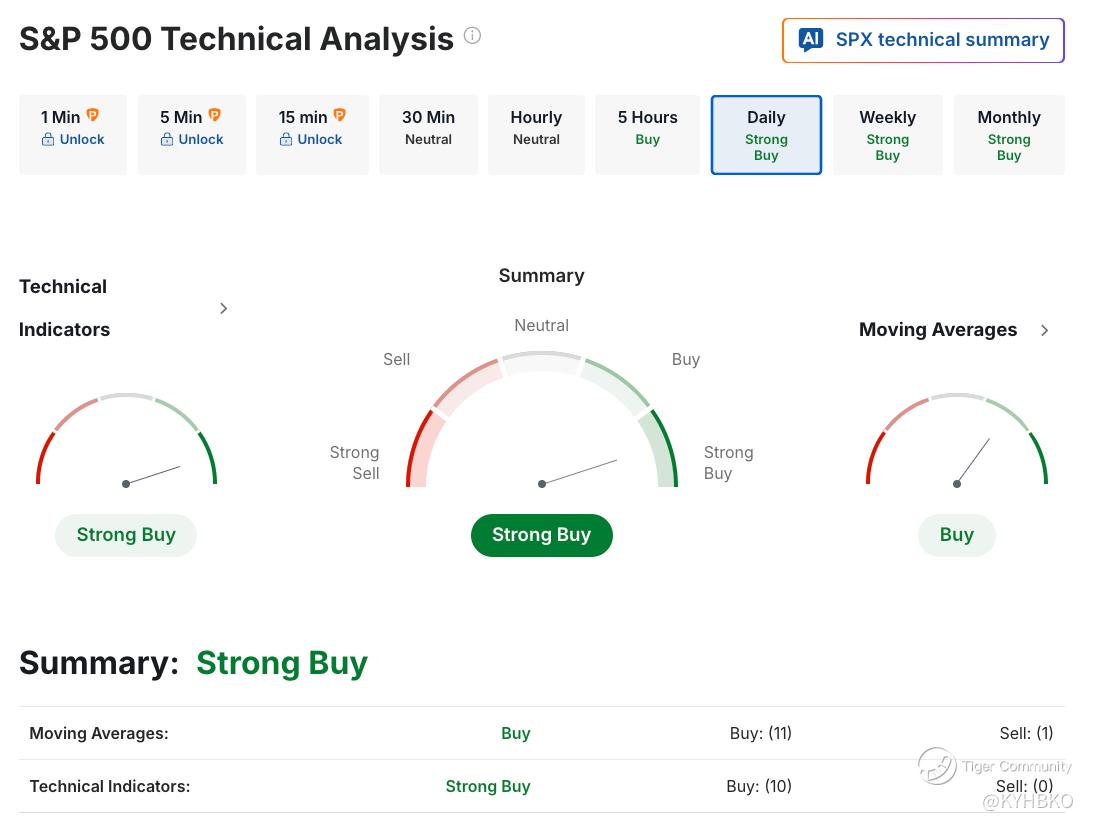Click the pro badge icon next to 15 min

tap(339, 115)
